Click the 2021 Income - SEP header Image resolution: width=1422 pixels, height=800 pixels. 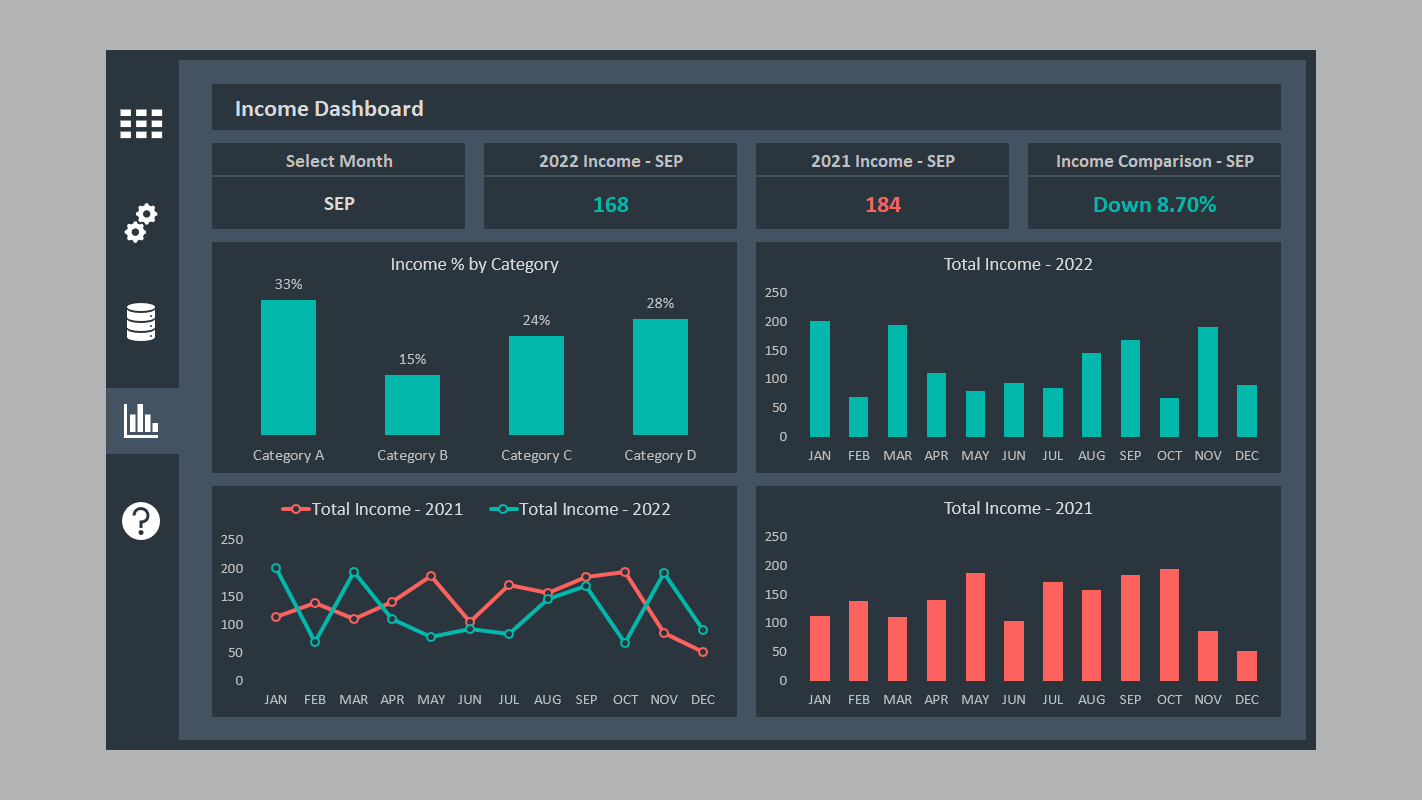click(x=883, y=161)
